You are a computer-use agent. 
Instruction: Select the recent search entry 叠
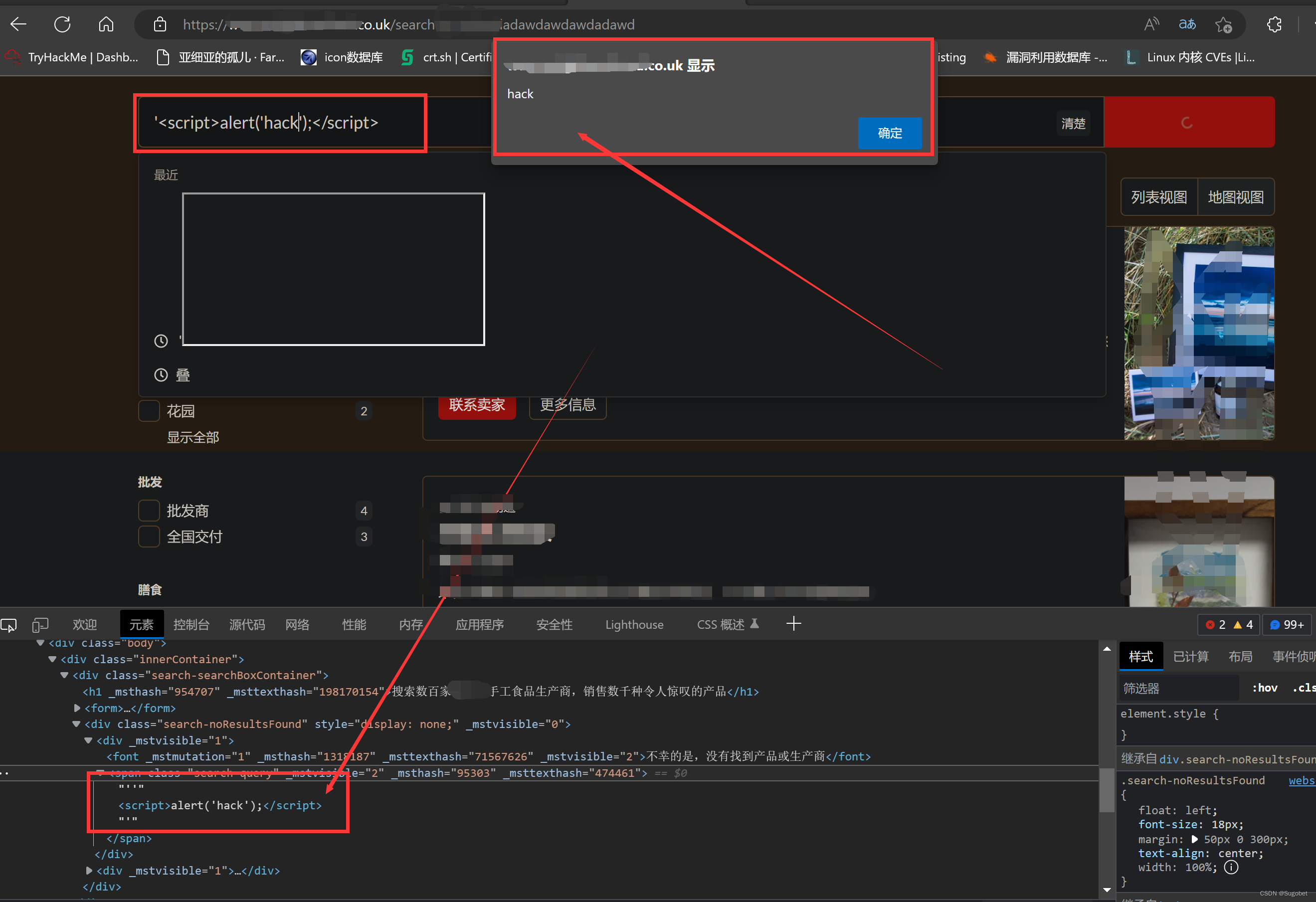pos(183,375)
